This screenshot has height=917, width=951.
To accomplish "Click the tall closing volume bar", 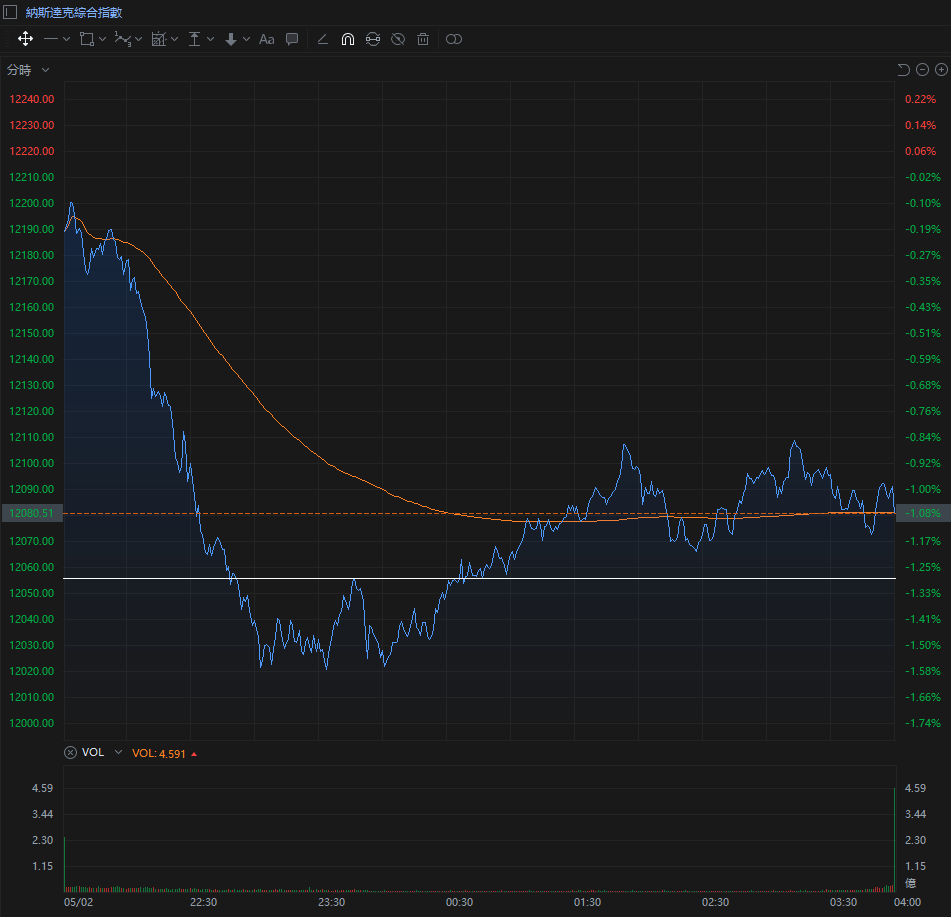I will tap(894, 840).
